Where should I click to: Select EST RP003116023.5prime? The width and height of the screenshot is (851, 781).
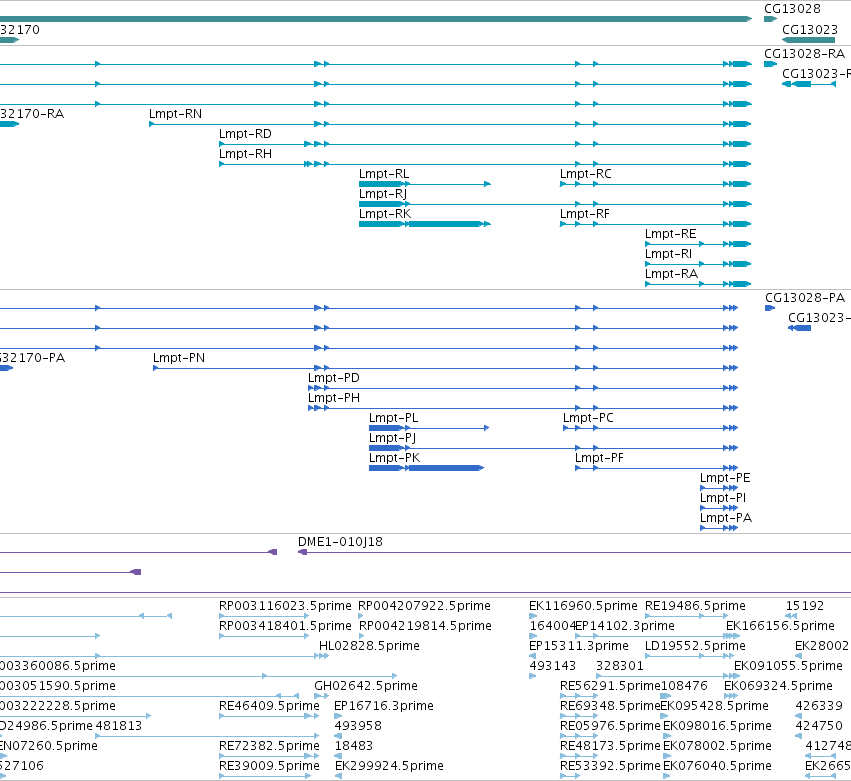coord(264,616)
